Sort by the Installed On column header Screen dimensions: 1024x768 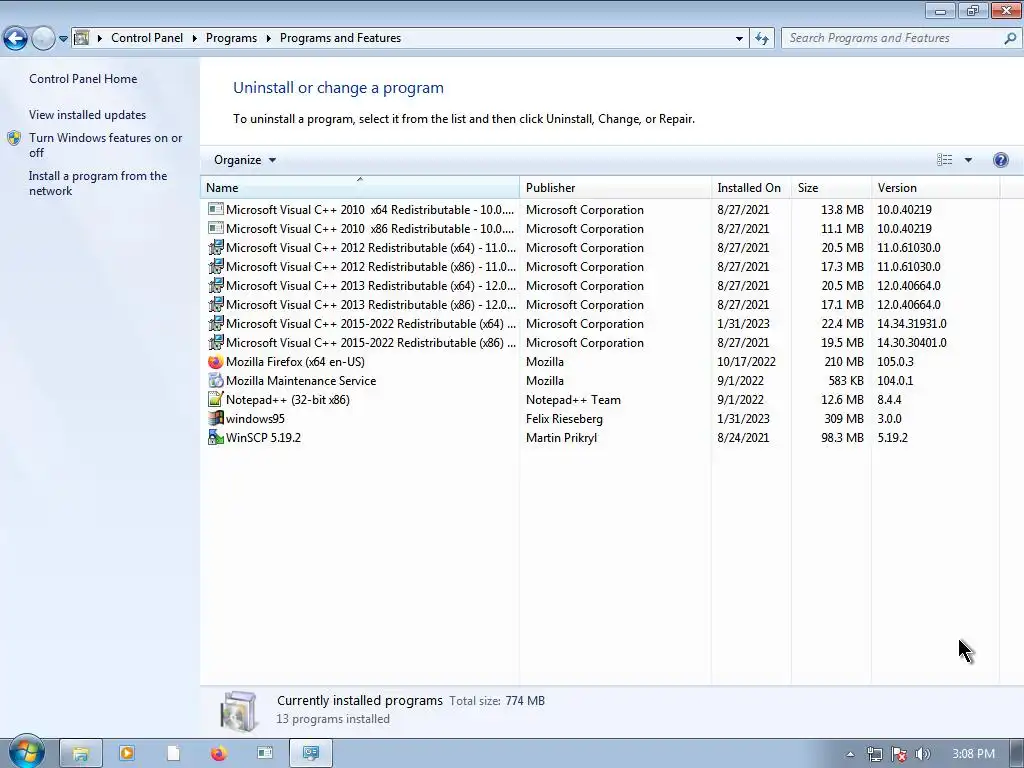tap(751, 187)
